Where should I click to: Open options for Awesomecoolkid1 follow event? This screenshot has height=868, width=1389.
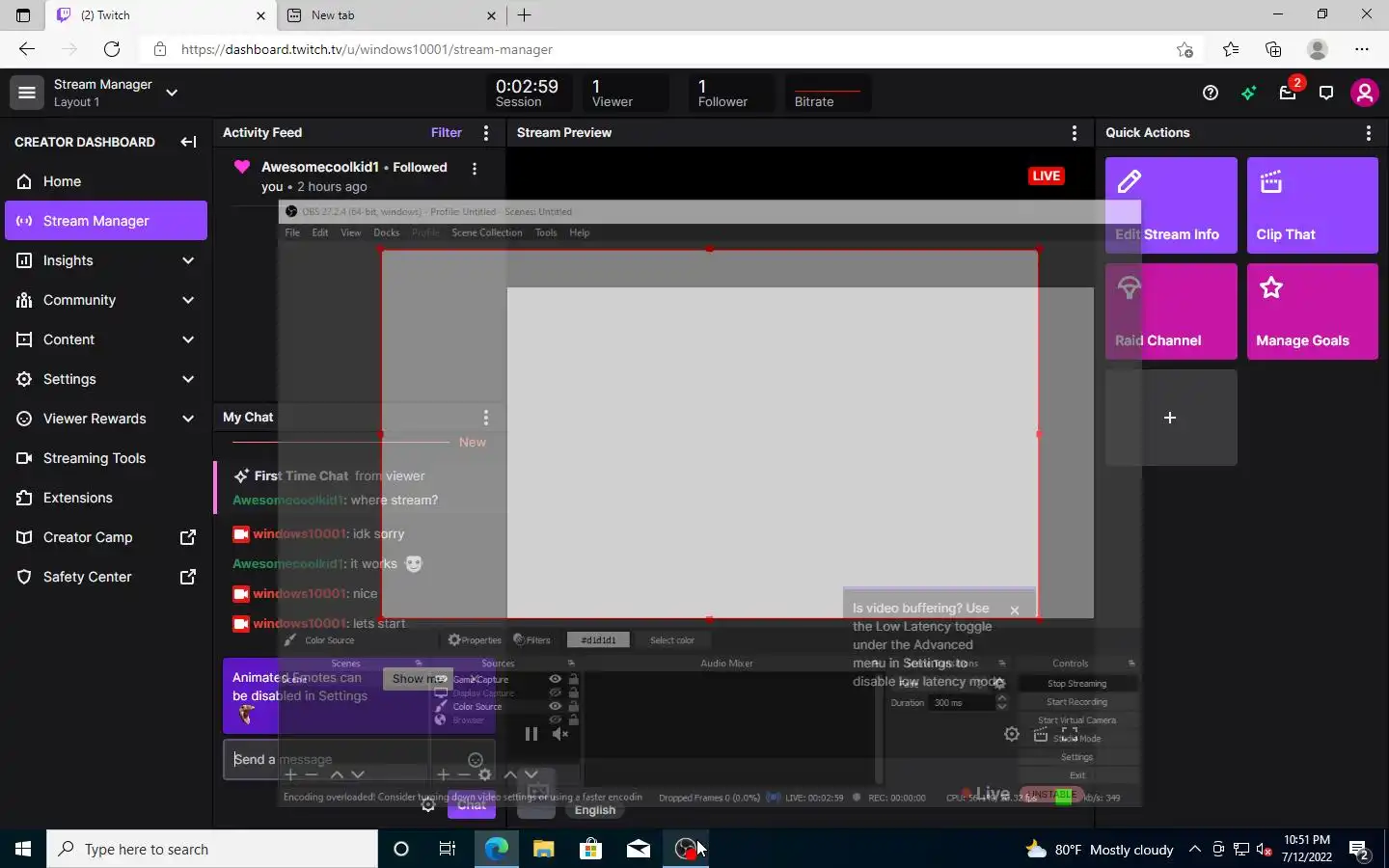tap(475, 169)
